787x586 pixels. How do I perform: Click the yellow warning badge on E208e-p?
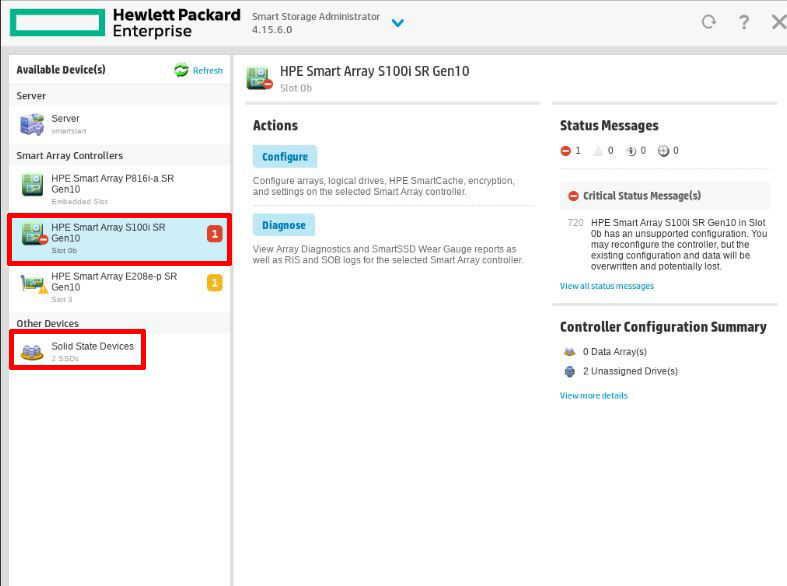coord(214,283)
